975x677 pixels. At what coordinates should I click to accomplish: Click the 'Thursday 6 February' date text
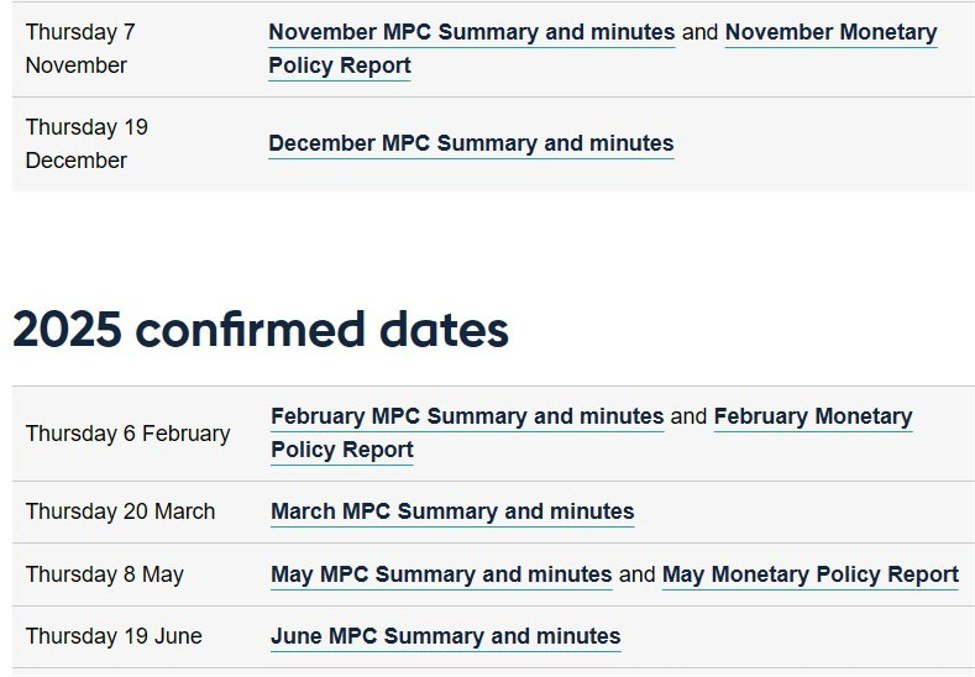point(128,433)
